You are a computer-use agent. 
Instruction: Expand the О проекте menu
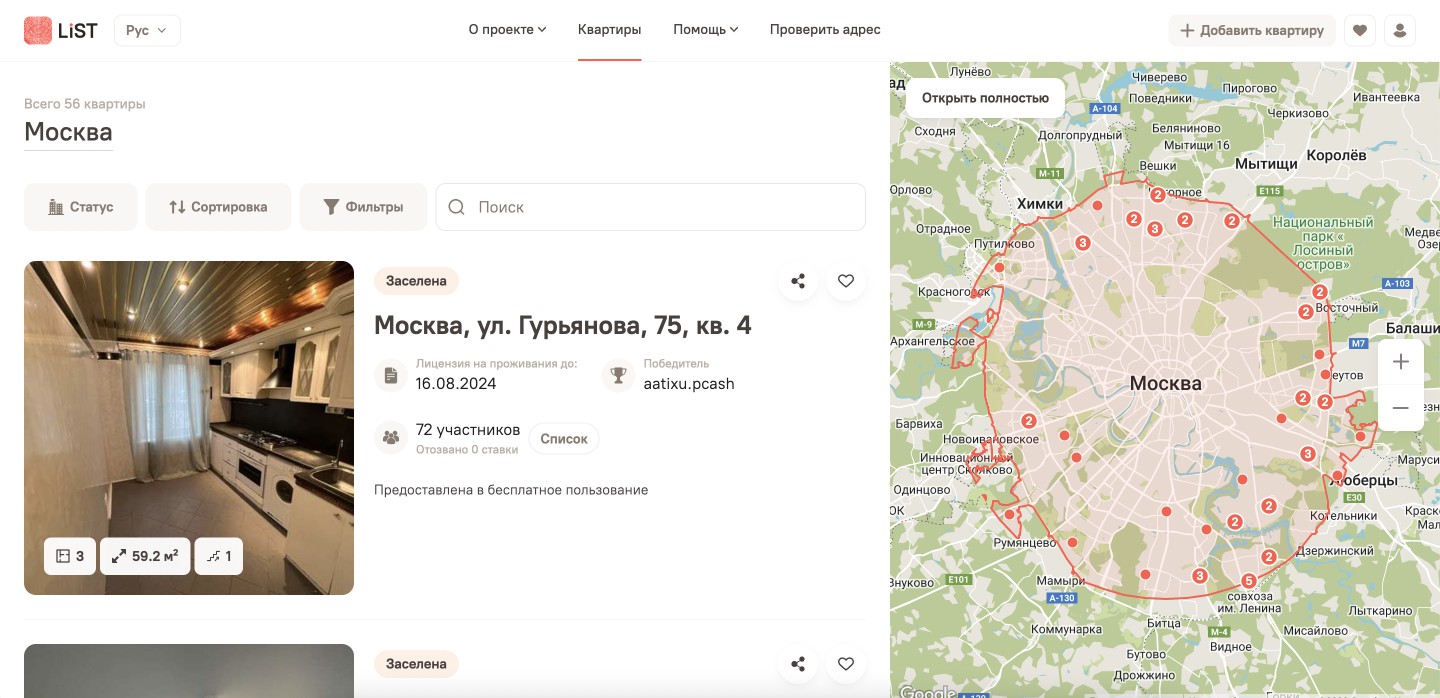click(x=507, y=30)
